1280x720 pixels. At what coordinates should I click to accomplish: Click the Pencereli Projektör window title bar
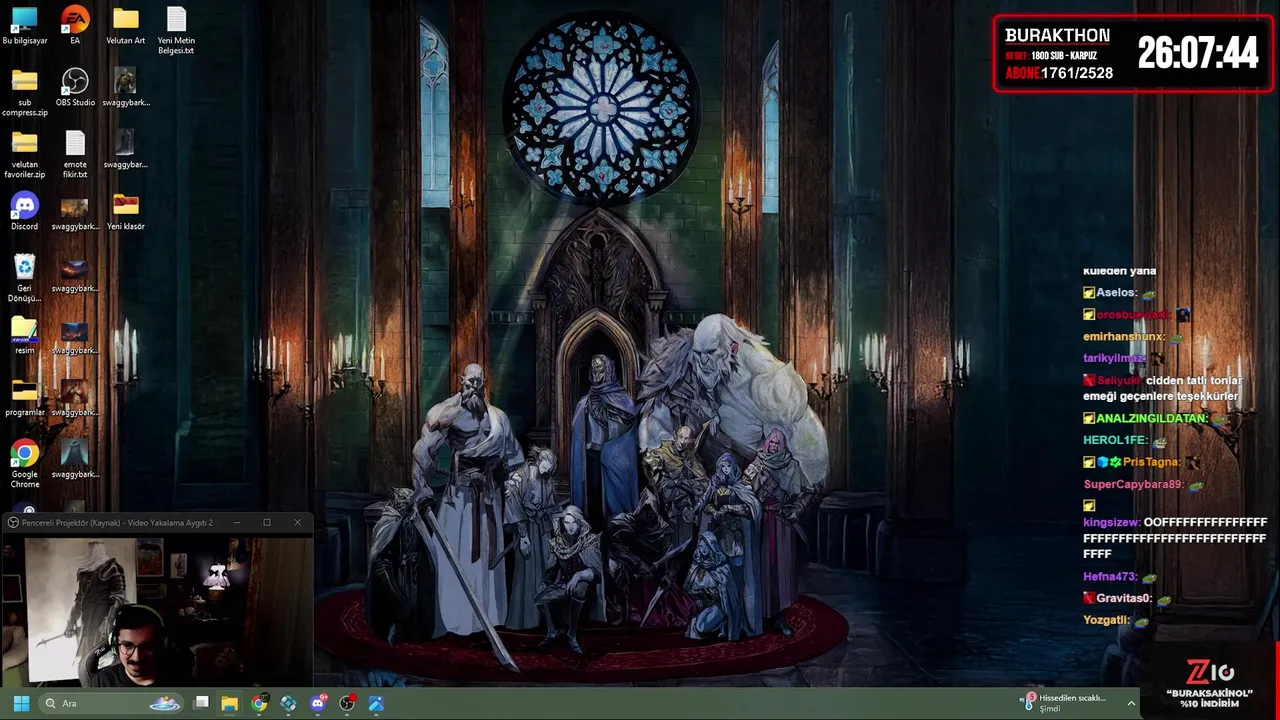(157, 522)
